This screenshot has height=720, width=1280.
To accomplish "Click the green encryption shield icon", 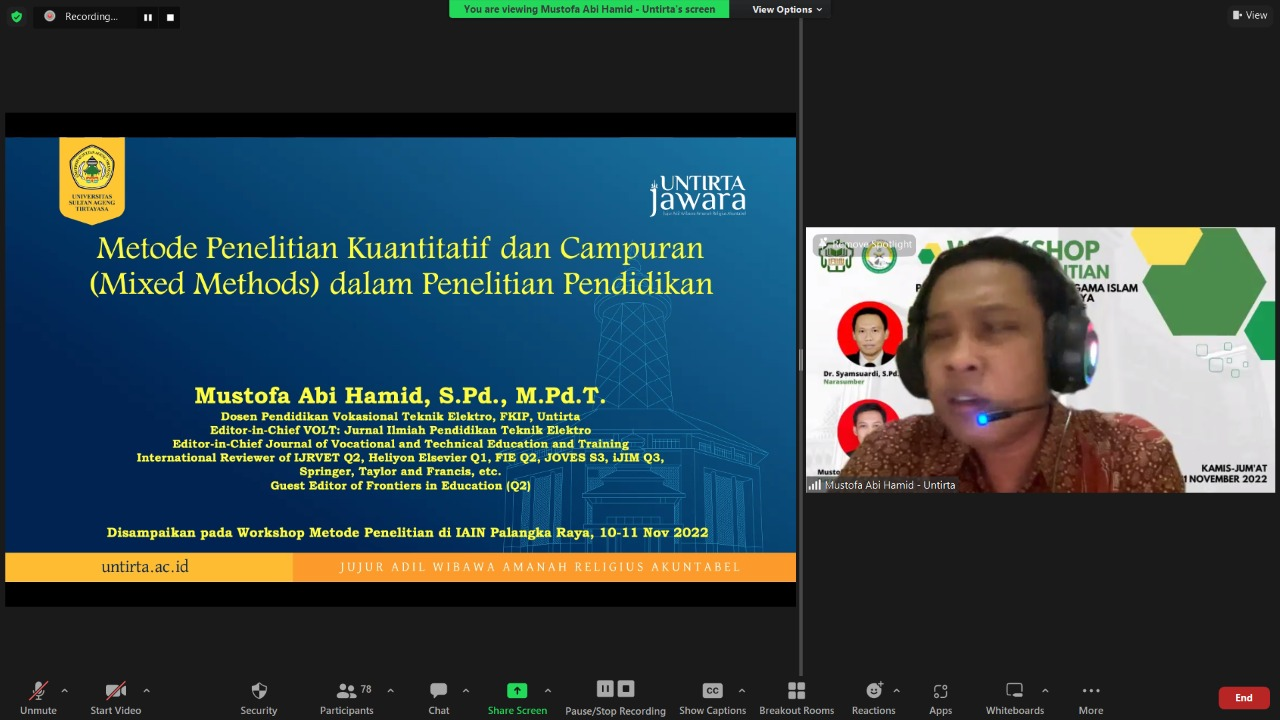I will pyautogui.click(x=16, y=17).
